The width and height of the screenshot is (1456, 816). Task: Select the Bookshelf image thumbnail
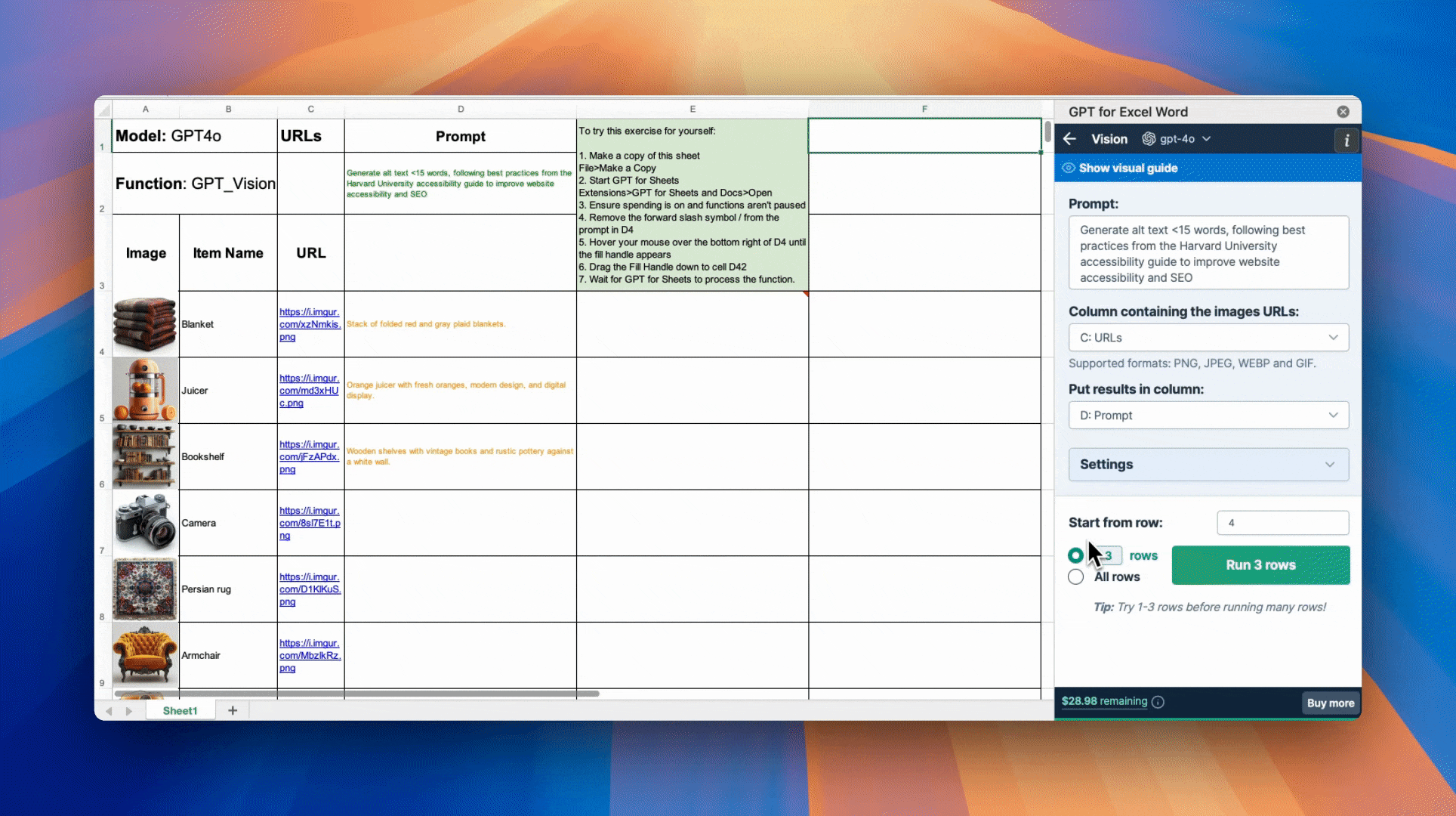click(x=145, y=457)
